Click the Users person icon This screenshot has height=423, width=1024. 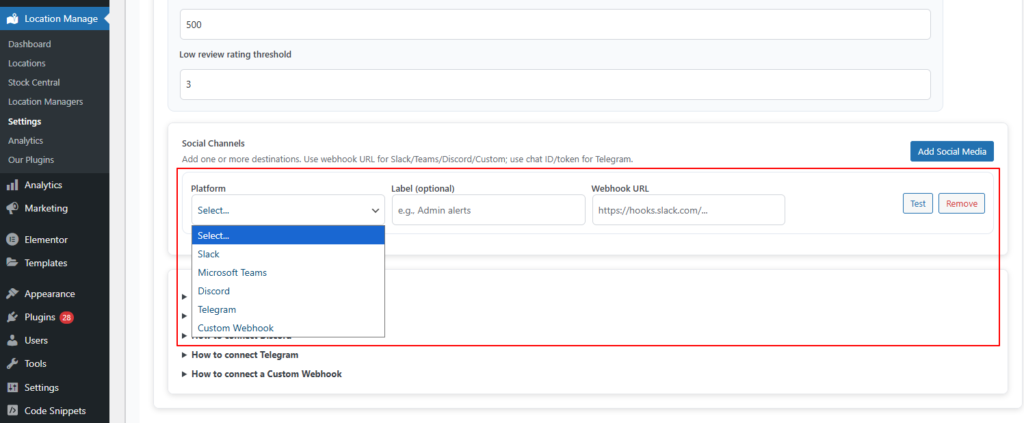click(12, 340)
